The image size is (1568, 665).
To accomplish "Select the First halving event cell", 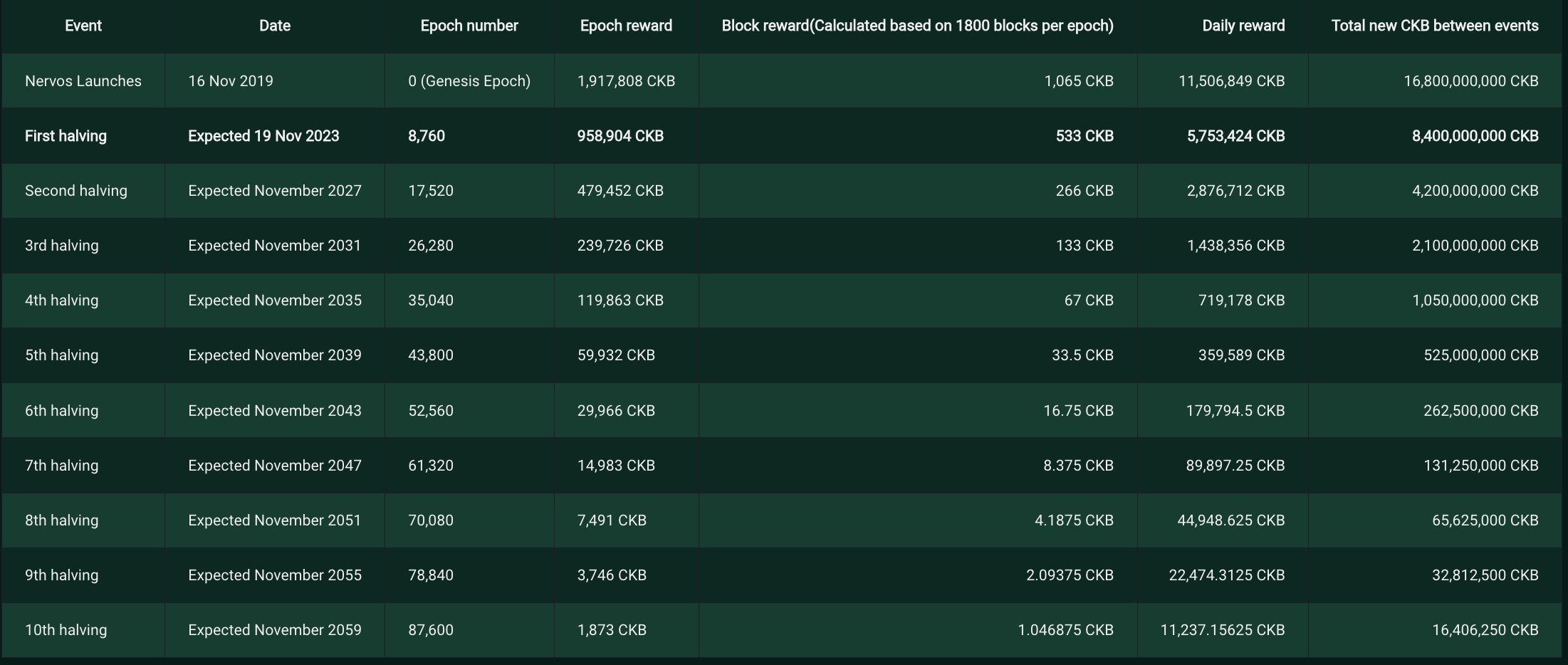I will pos(66,136).
